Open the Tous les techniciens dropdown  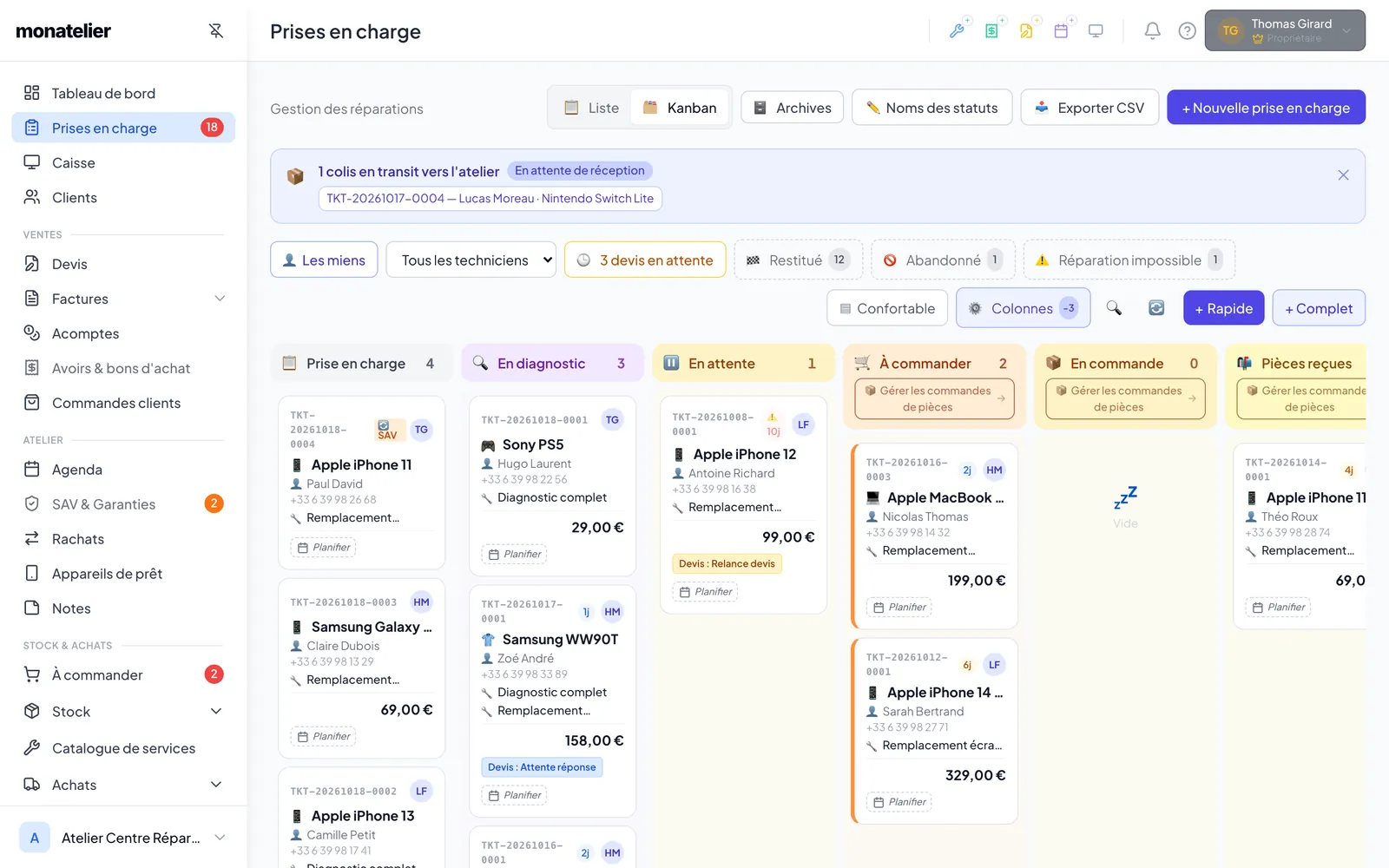click(x=471, y=260)
